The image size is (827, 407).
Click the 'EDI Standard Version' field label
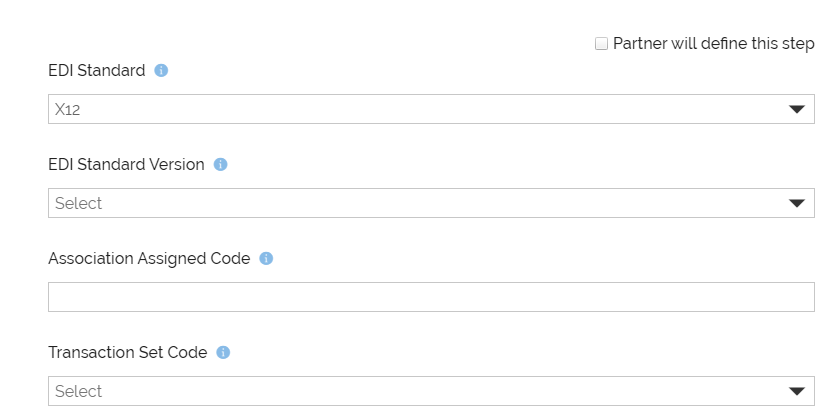[x=126, y=165]
